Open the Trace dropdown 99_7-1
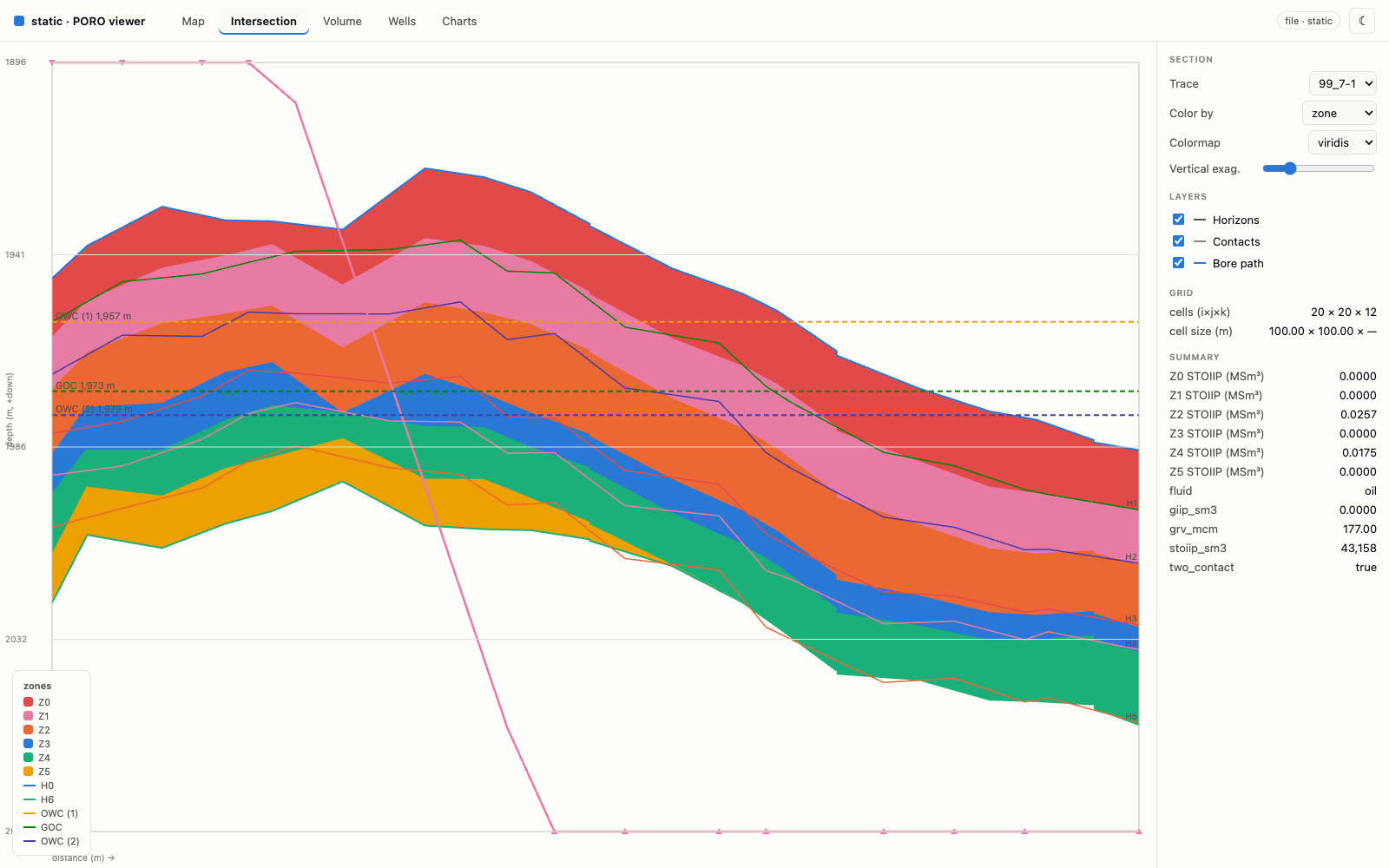Image resolution: width=1389 pixels, height=868 pixels. [1343, 83]
